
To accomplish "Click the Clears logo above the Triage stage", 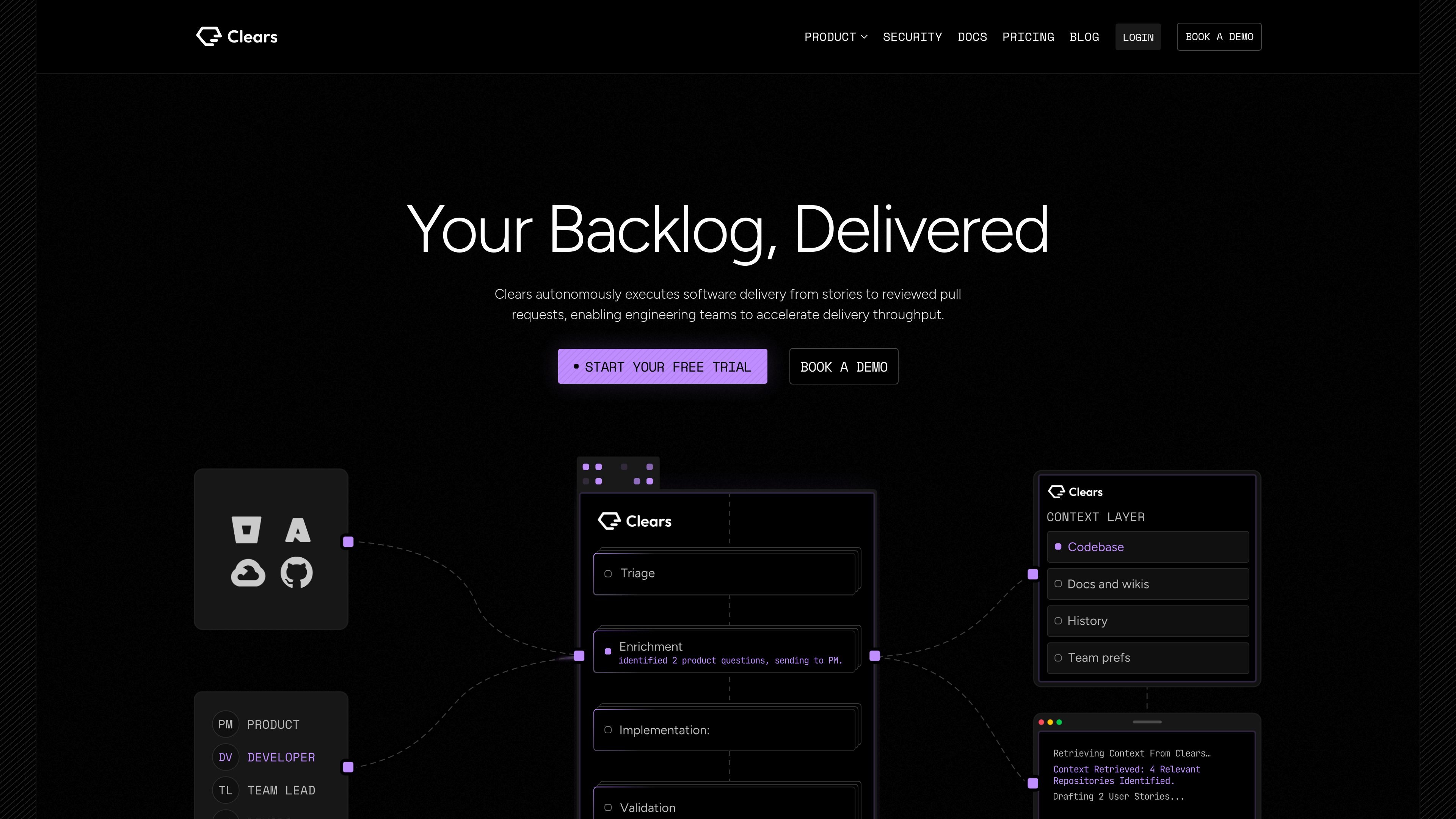I will click(x=635, y=521).
